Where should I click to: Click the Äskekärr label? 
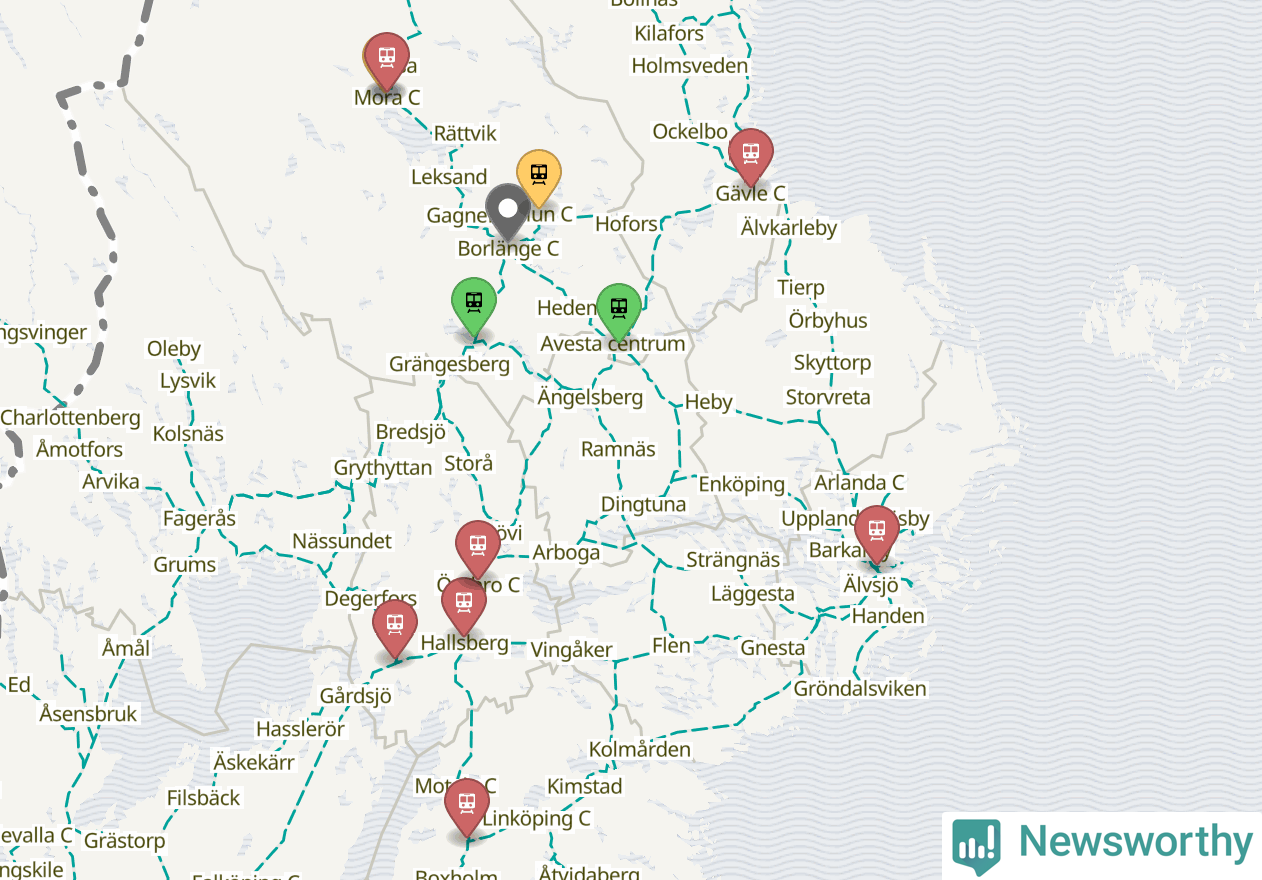(x=254, y=763)
